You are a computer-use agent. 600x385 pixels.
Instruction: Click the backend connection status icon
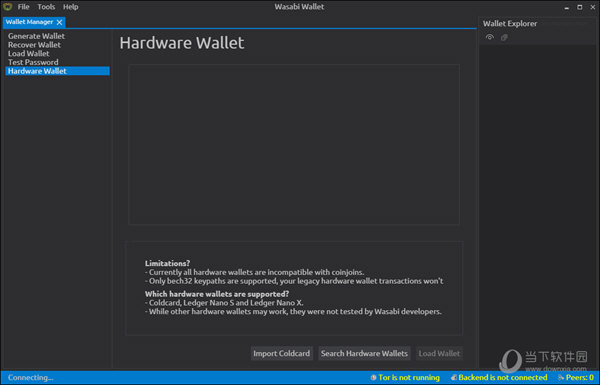[x=454, y=378]
